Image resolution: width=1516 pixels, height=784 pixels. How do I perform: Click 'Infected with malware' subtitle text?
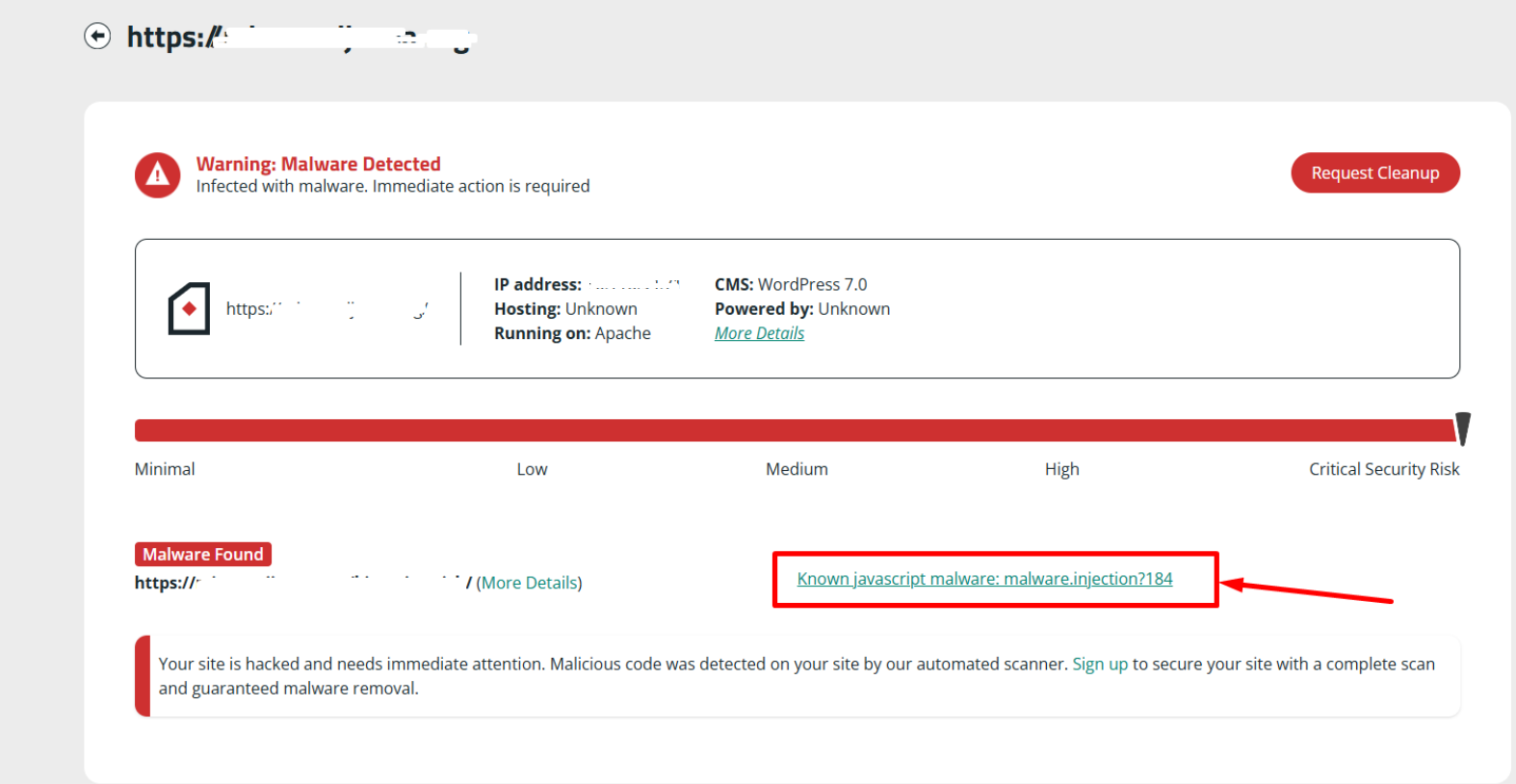(x=393, y=186)
